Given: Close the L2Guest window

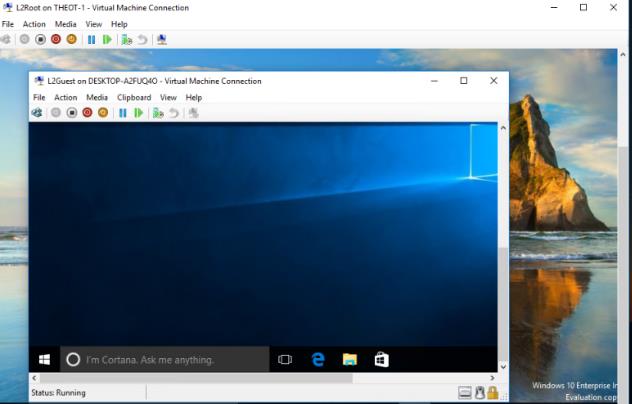Looking at the screenshot, I should [494, 81].
